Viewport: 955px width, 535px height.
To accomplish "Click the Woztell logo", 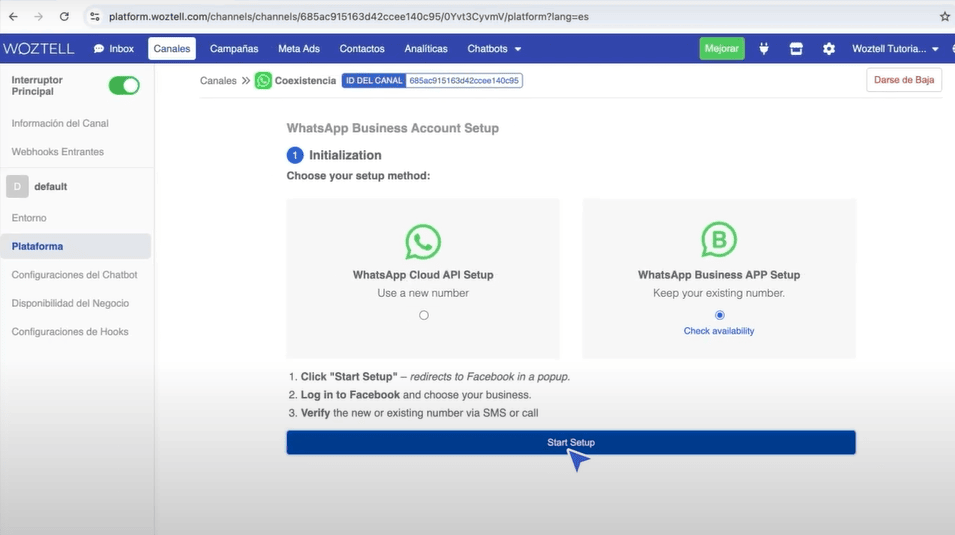I will [x=38, y=49].
